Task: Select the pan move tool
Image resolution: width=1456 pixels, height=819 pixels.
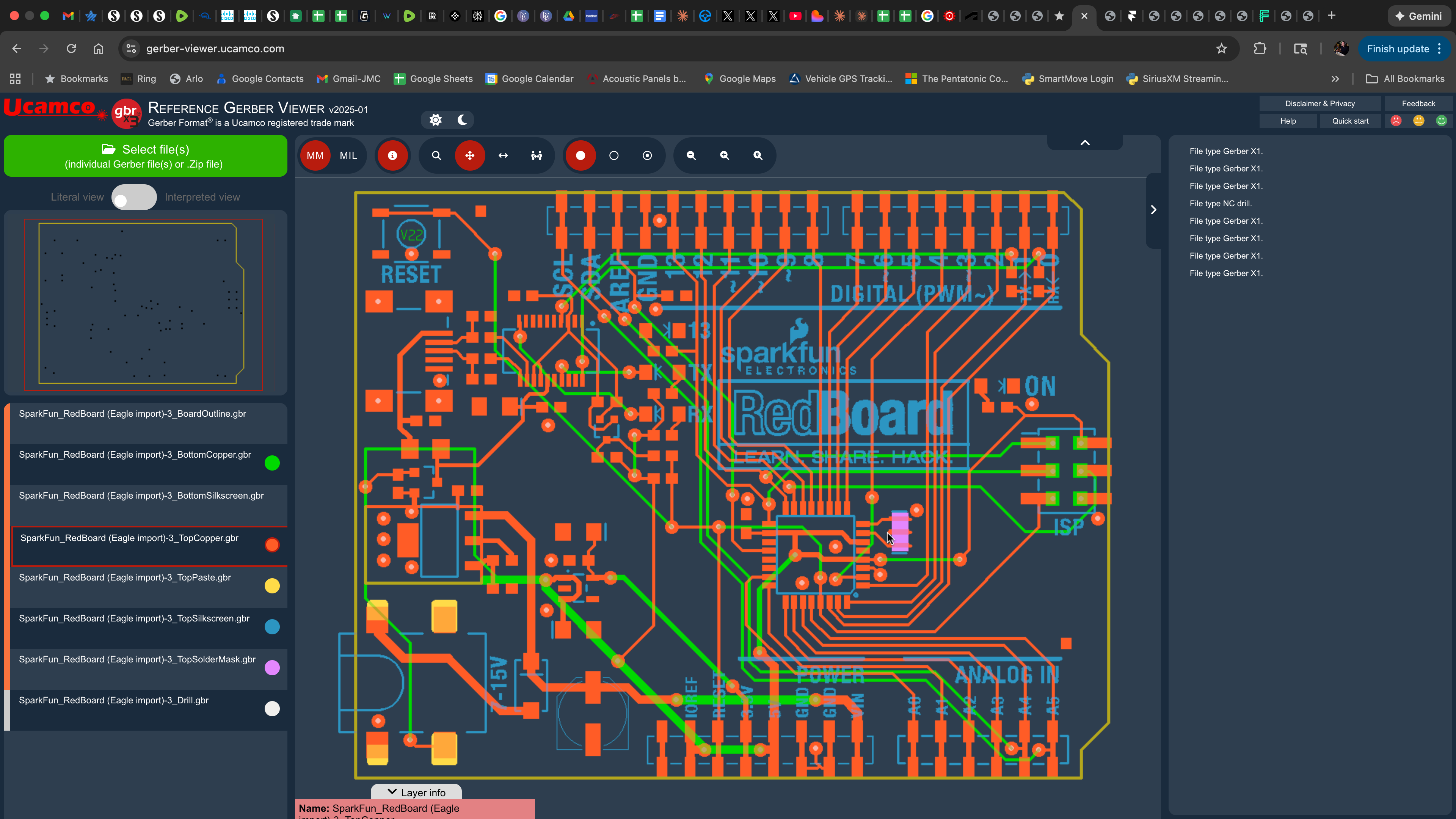Action: [470, 155]
